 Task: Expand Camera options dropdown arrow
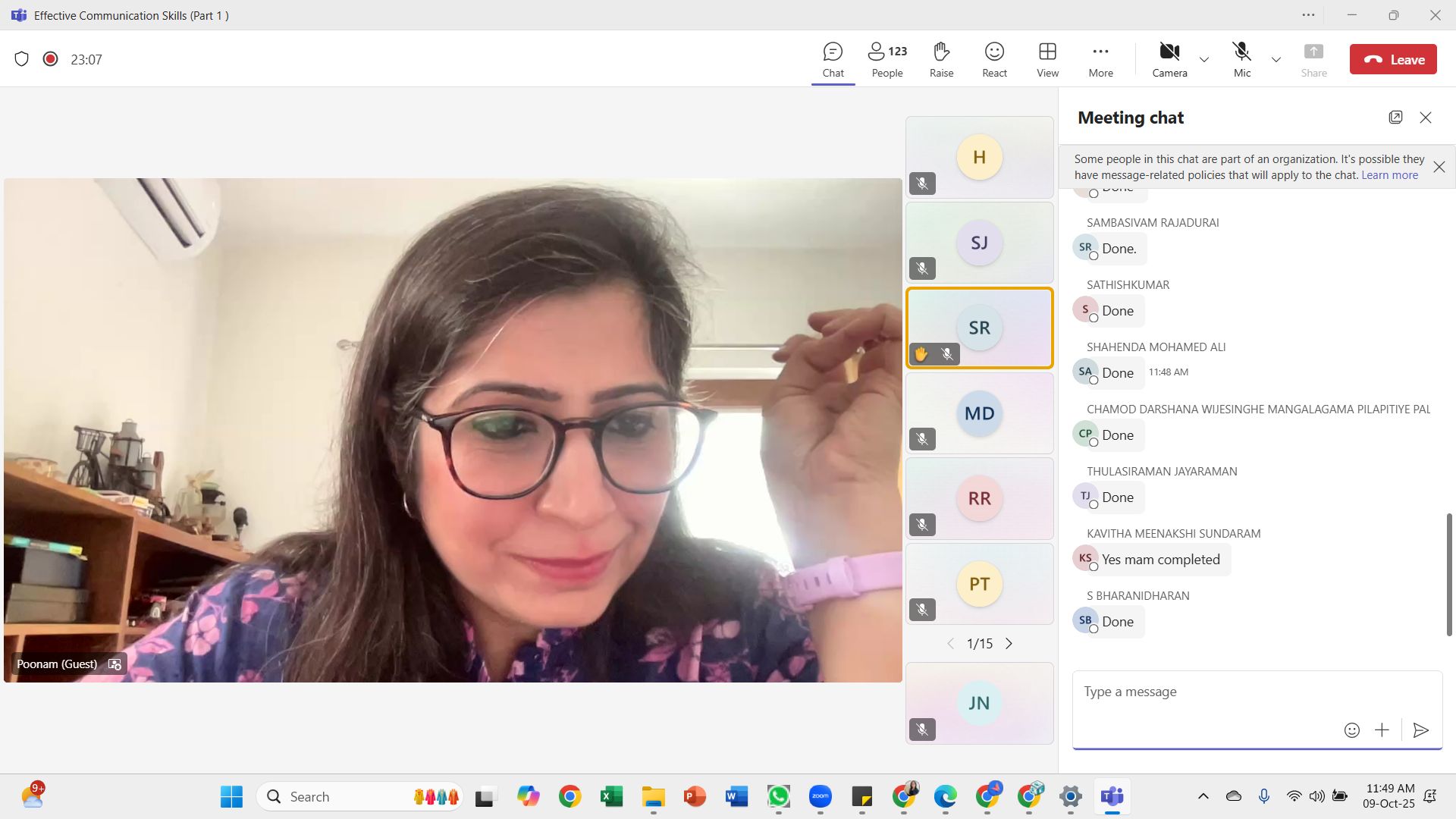[x=1203, y=59]
